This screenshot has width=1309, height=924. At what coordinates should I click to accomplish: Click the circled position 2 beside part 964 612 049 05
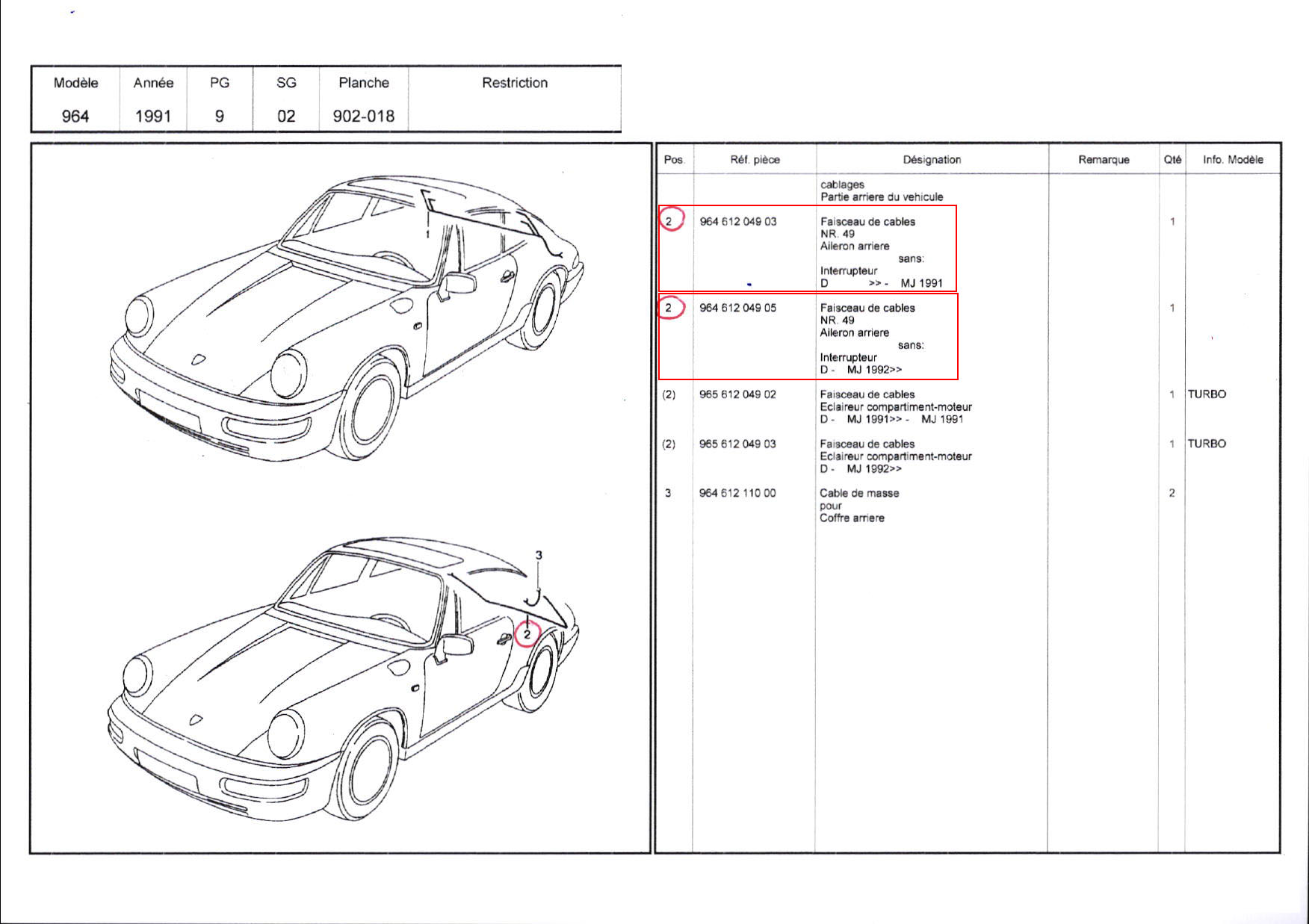[x=669, y=308]
